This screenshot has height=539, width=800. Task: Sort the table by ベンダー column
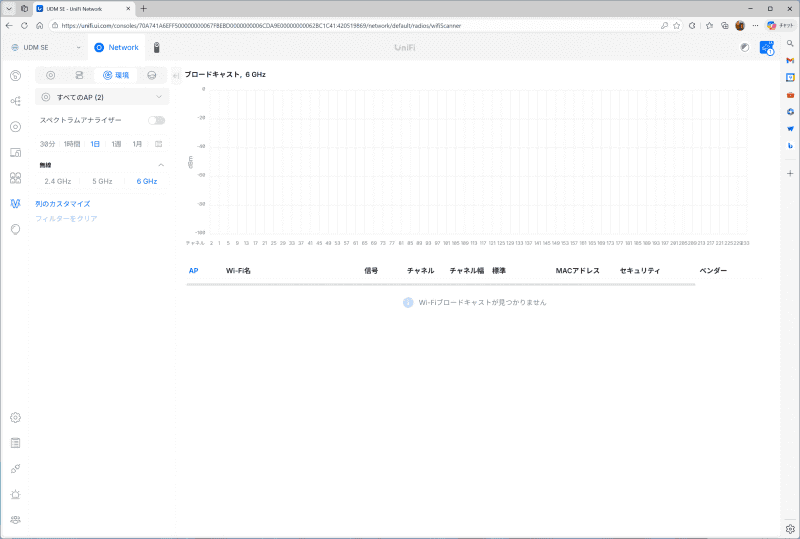tap(713, 271)
